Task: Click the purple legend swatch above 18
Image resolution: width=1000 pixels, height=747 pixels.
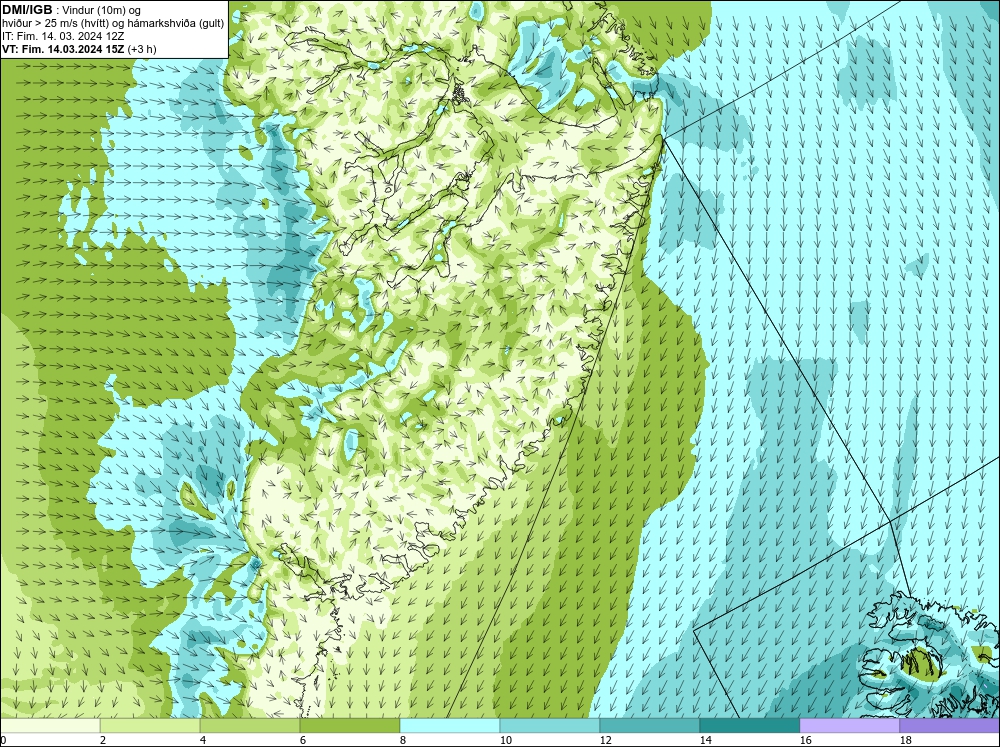Action: click(950, 726)
